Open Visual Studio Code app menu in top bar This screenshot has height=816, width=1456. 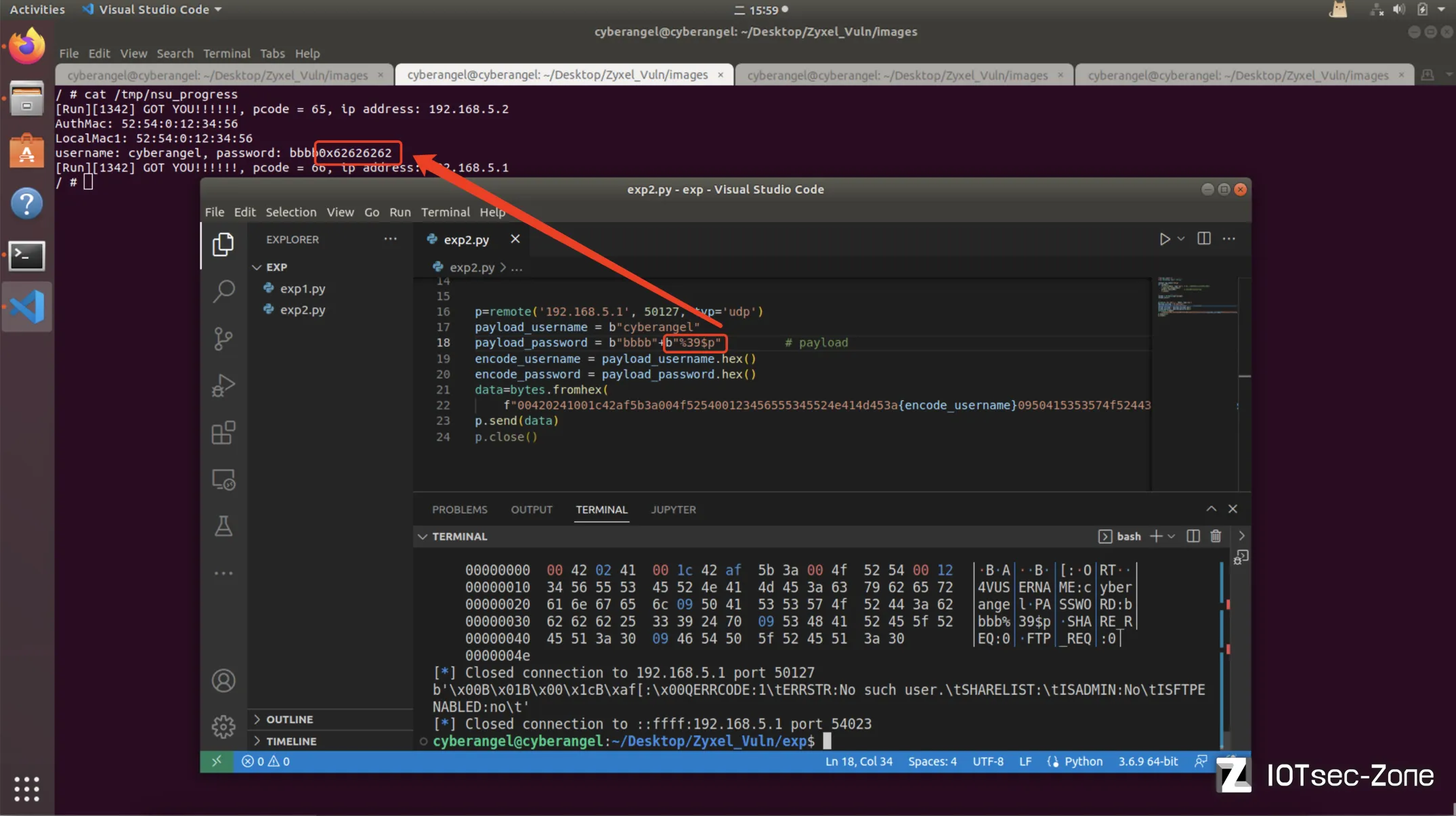[x=152, y=9]
